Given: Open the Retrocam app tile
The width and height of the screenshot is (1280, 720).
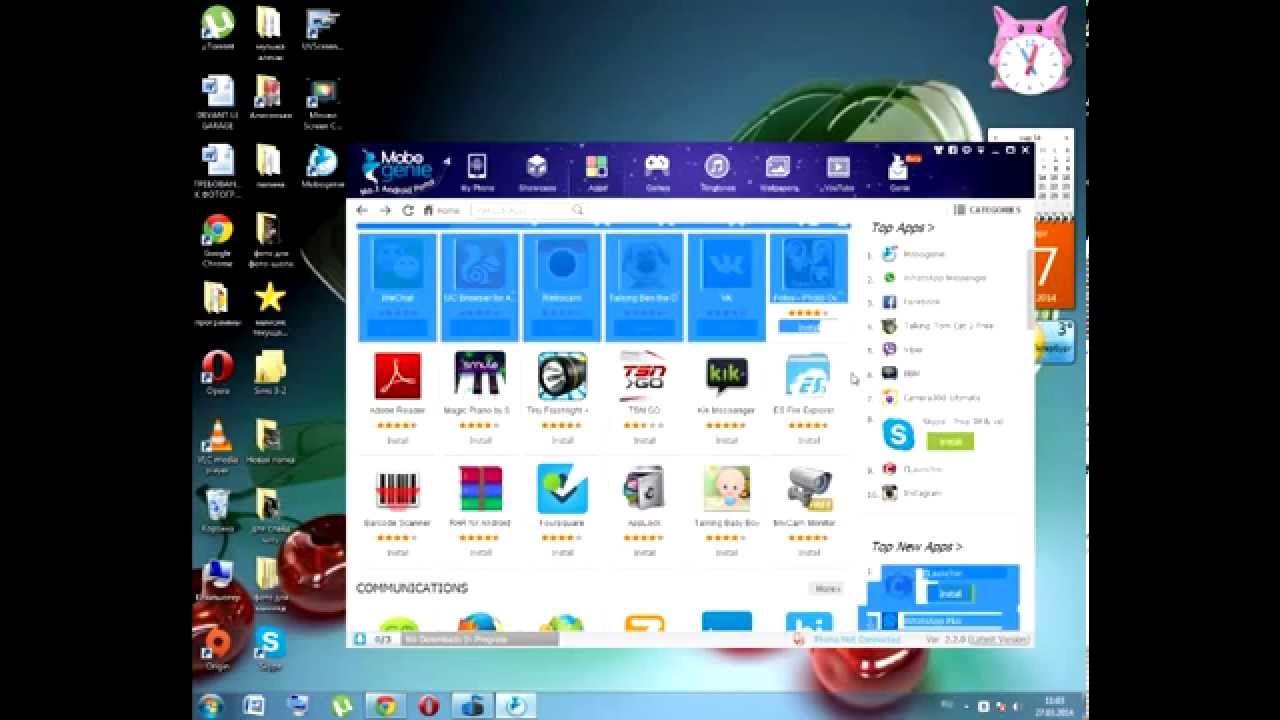Looking at the screenshot, I should (x=562, y=287).
